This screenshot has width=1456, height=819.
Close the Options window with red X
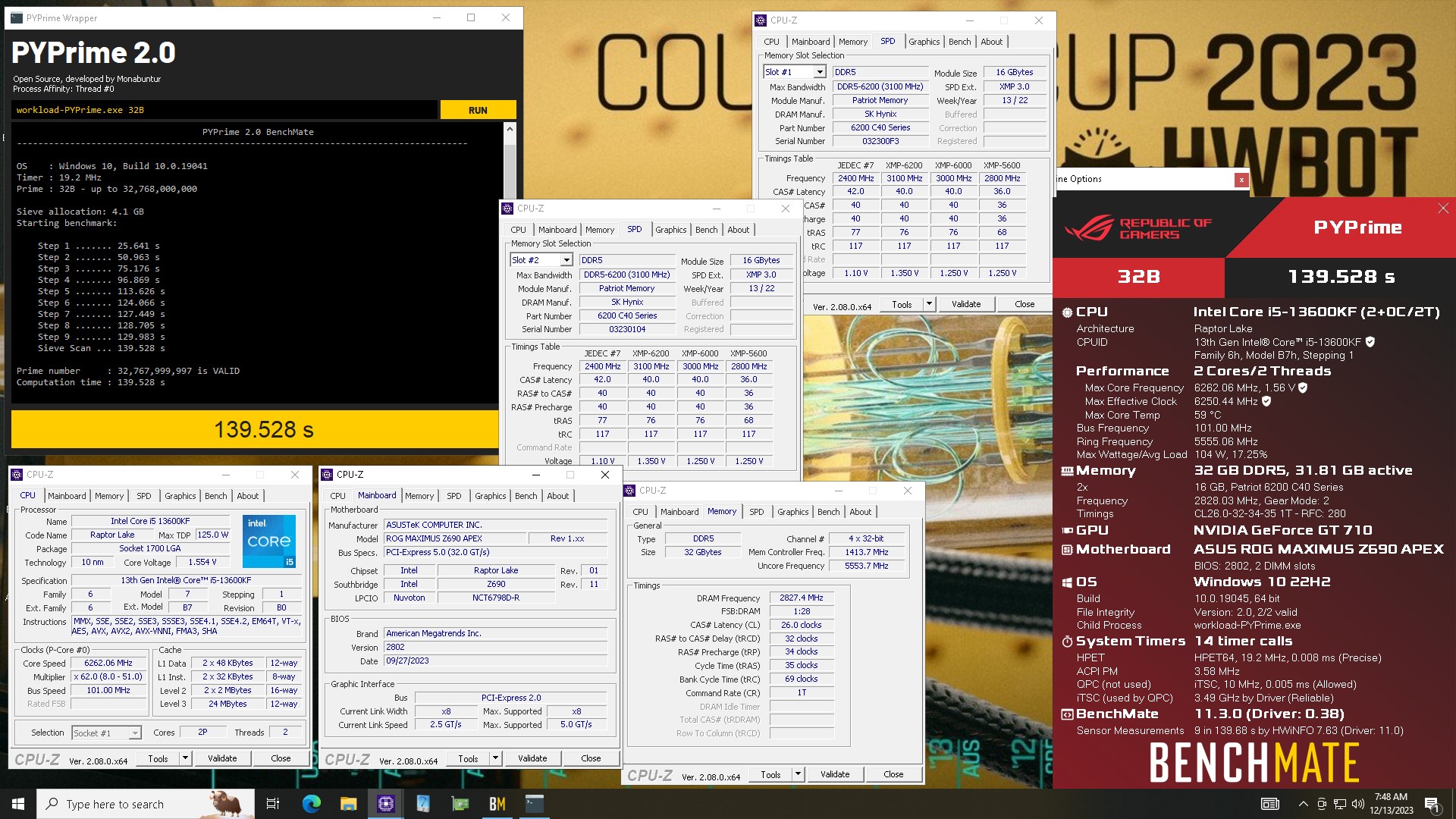[x=1241, y=180]
